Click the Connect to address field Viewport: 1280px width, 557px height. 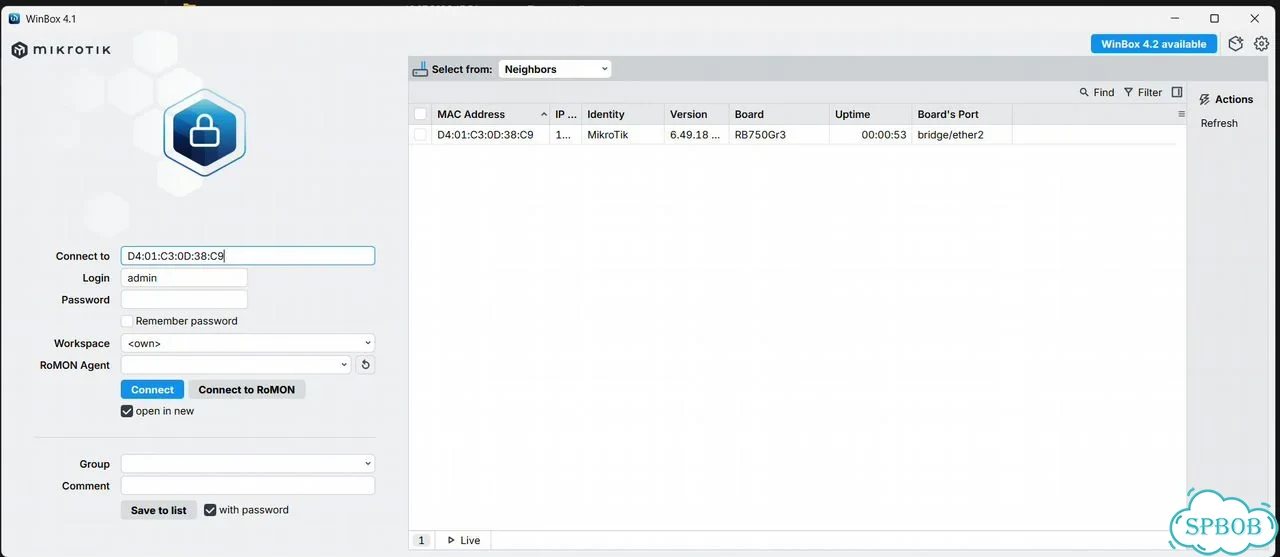pyautogui.click(x=248, y=256)
